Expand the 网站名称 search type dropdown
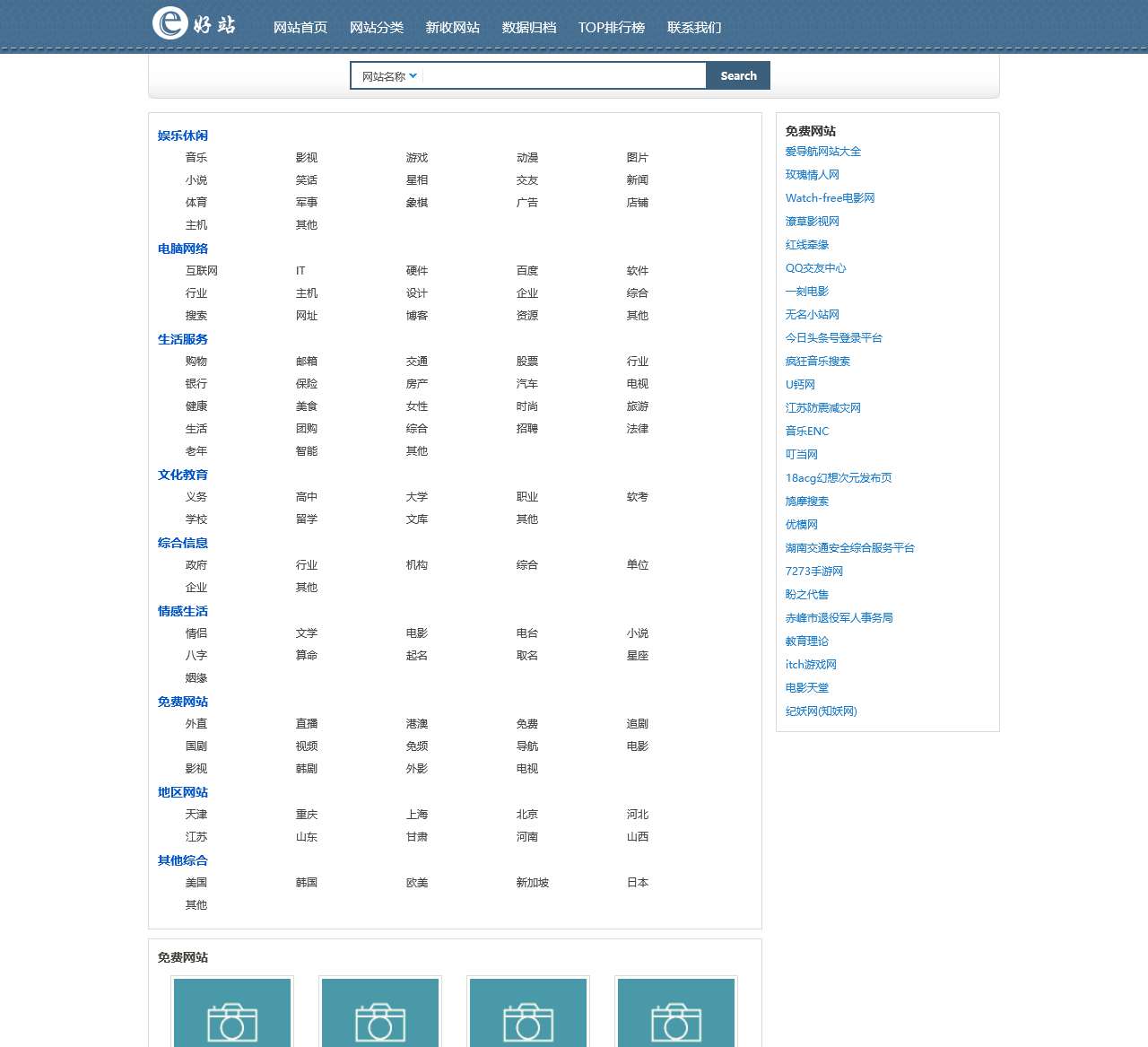This screenshot has width=1148, height=1047. tap(388, 76)
